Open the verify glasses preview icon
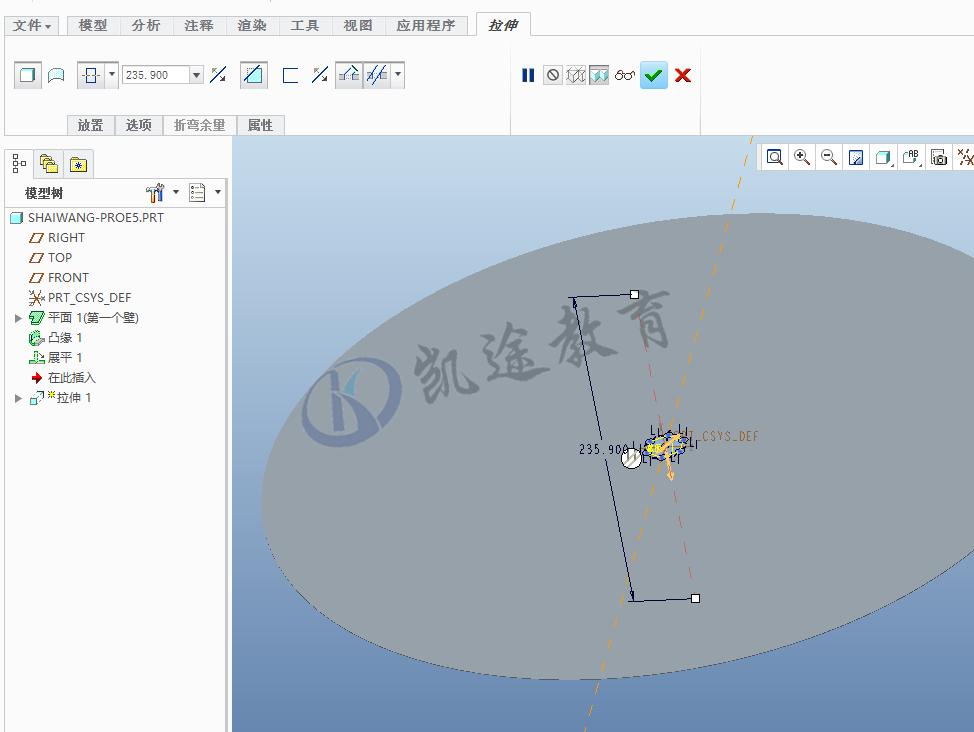The image size is (974, 732). click(x=625, y=74)
